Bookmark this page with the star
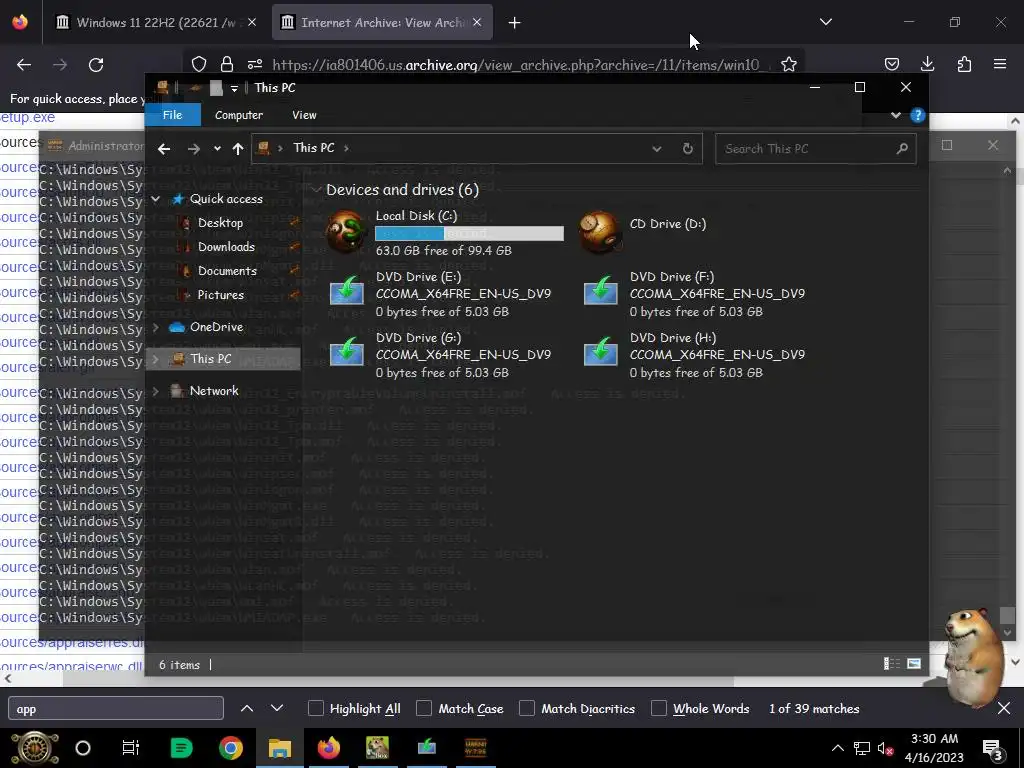 pyautogui.click(x=789, y=64)
